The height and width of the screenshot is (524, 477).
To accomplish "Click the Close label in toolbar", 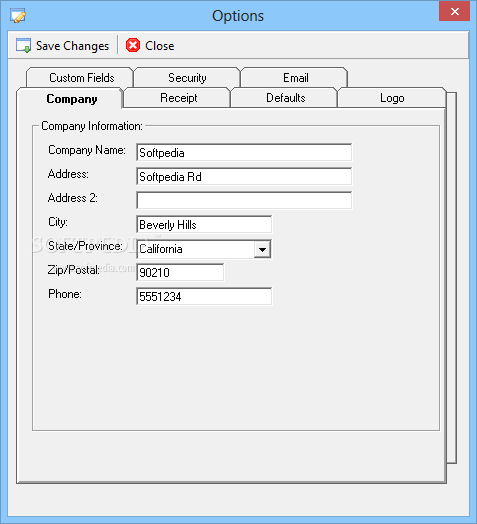I will pyautogui.click(x=159, y=46).
